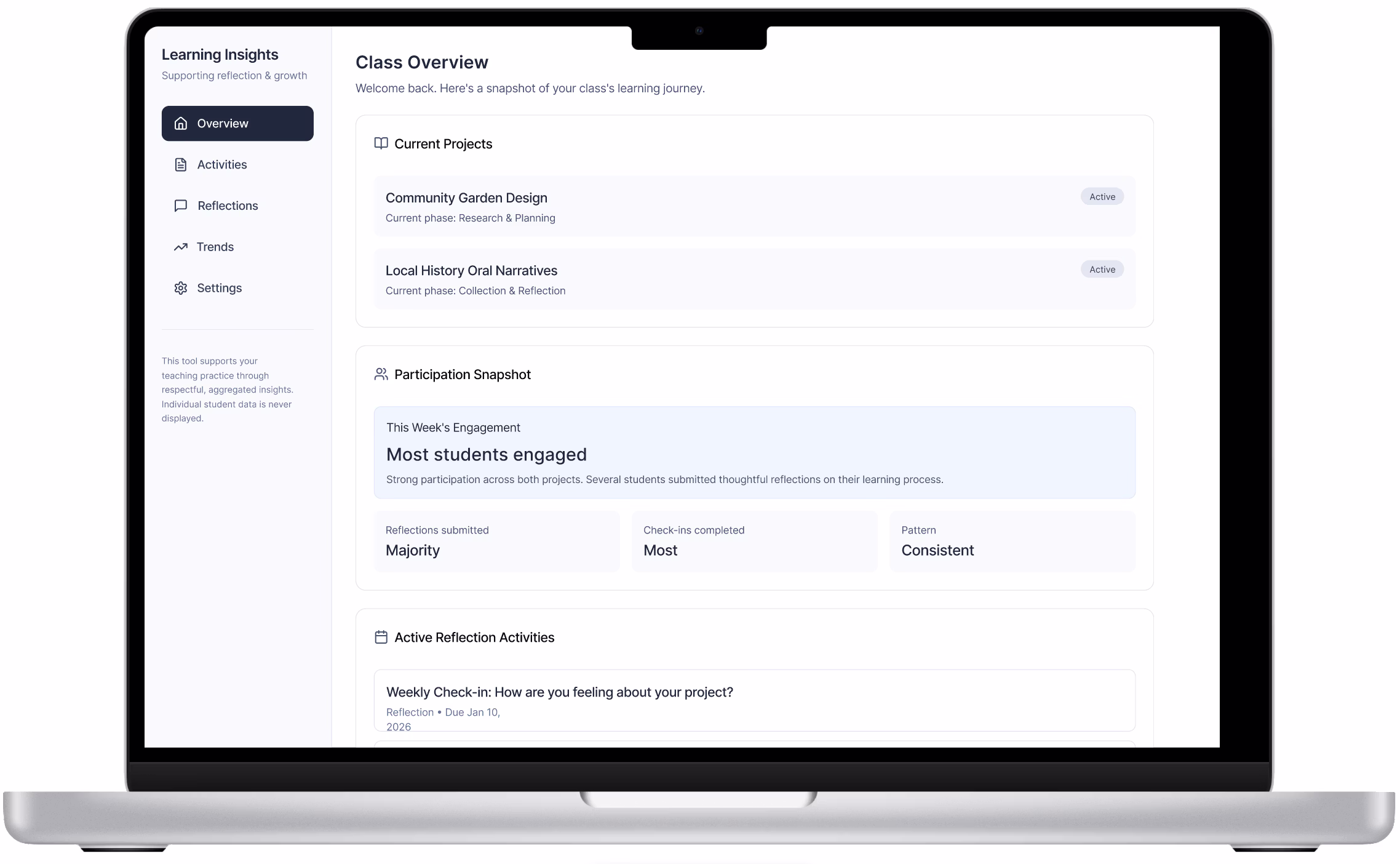The height and width of the screenshot is (864, 1400).
Task: Switch to the Trends section
Action: coord(215,247)
